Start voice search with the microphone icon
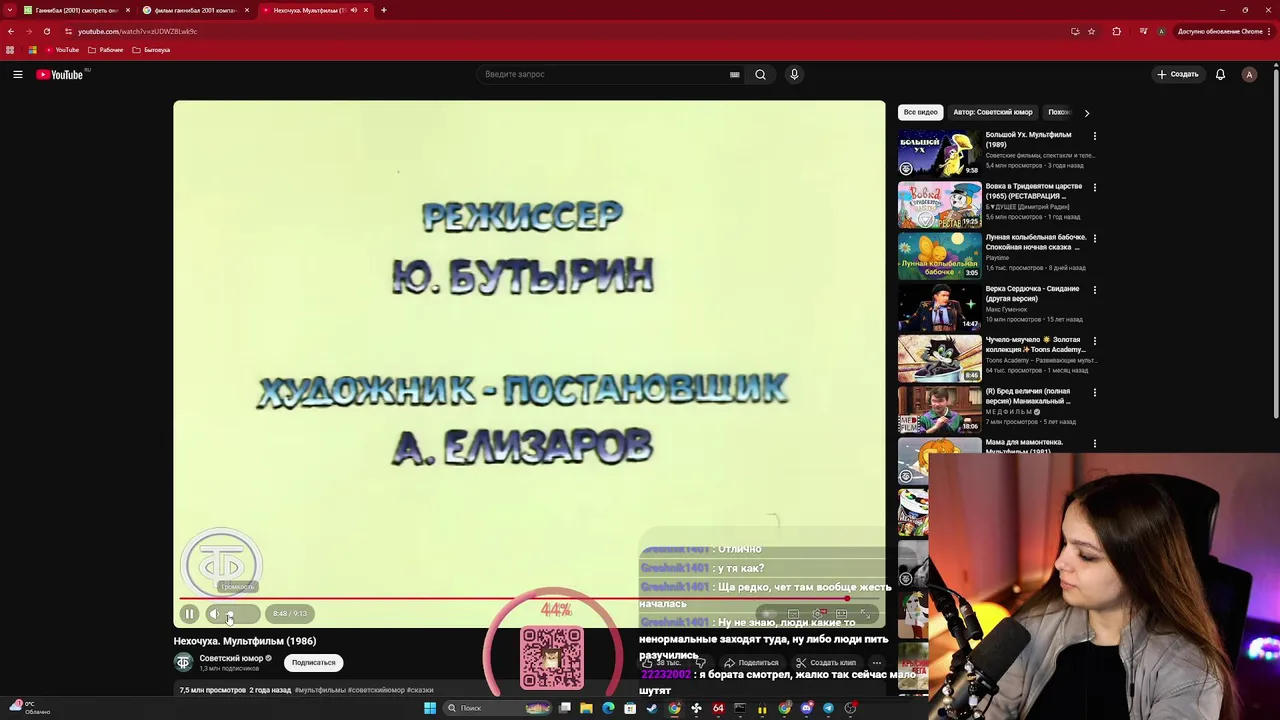This screenshot has height=720, width=1280. point(794,74)
